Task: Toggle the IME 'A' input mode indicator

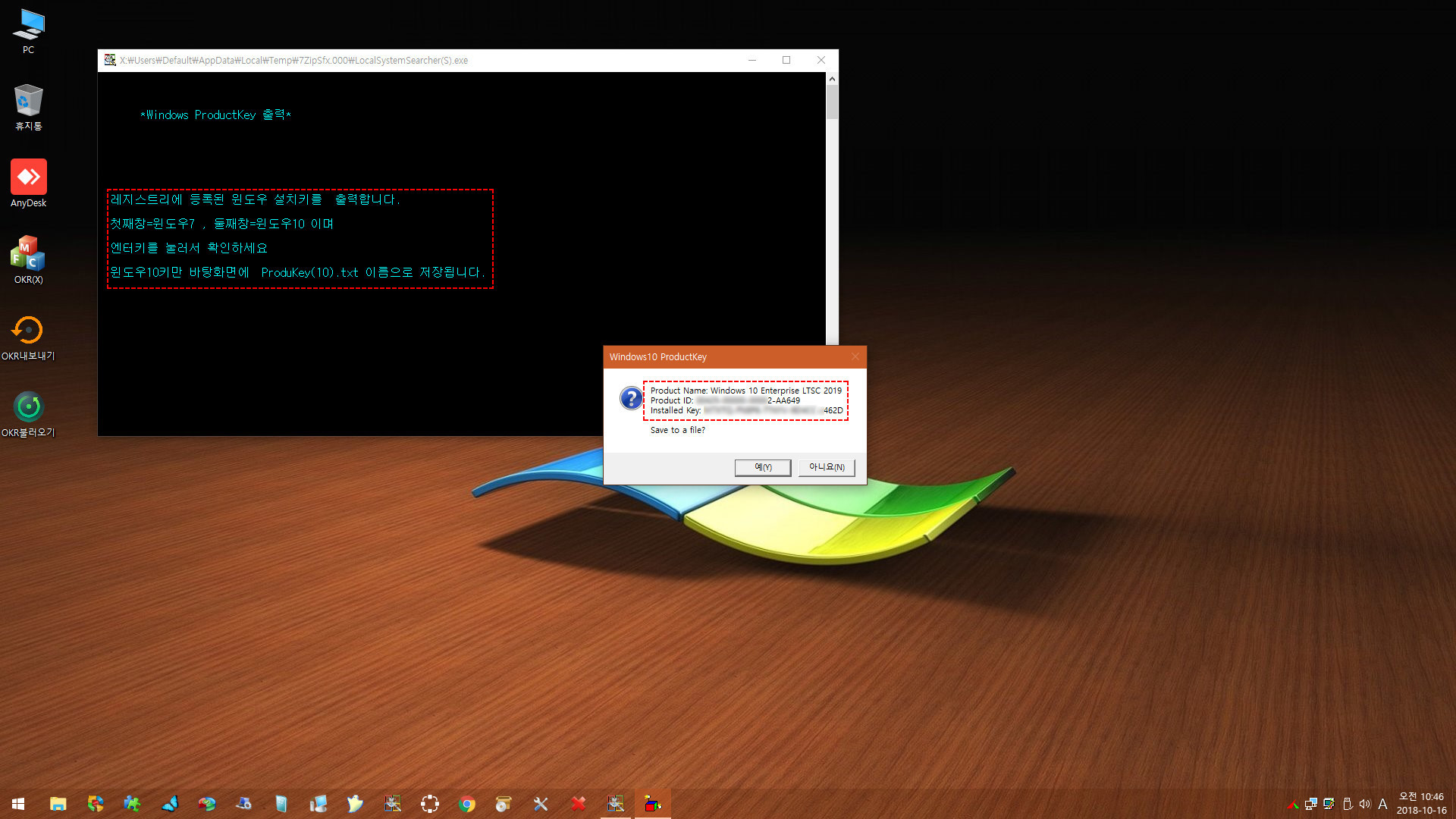Action: 1382,804
